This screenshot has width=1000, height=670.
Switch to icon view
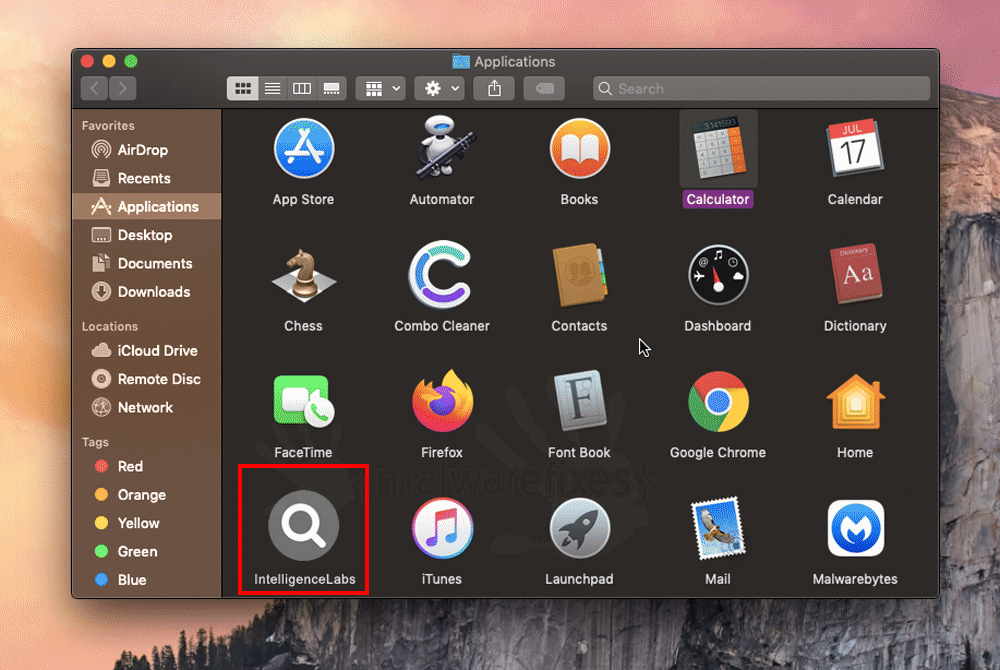click(242, 88)
